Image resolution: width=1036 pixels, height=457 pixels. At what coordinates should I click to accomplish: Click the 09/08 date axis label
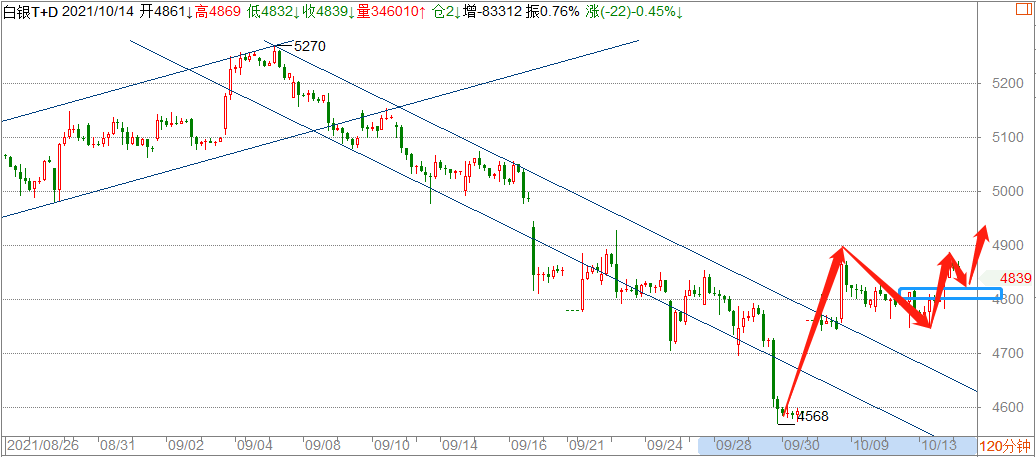(320, 444)
